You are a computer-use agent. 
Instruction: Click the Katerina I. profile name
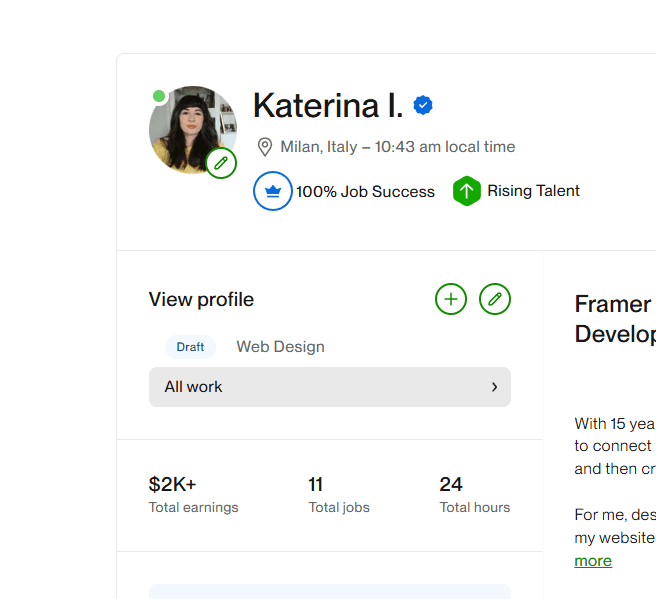click(328, 105)
